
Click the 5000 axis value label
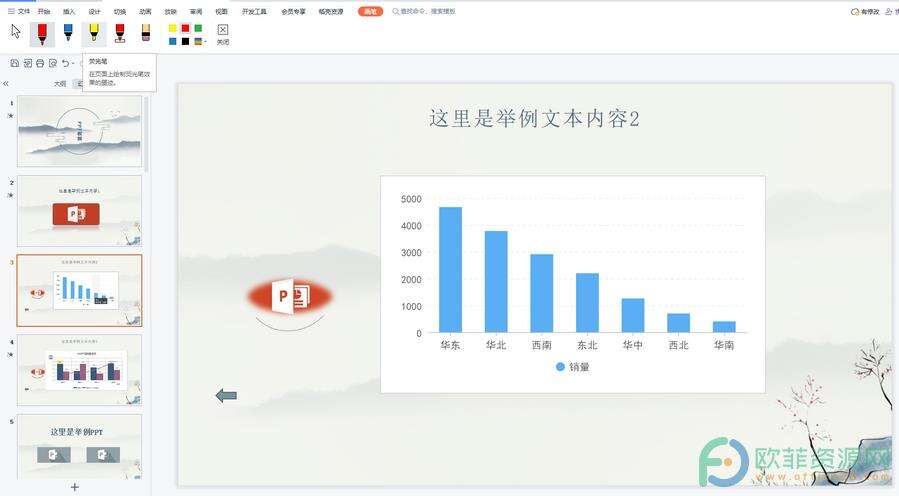click(x=411, y=199)
